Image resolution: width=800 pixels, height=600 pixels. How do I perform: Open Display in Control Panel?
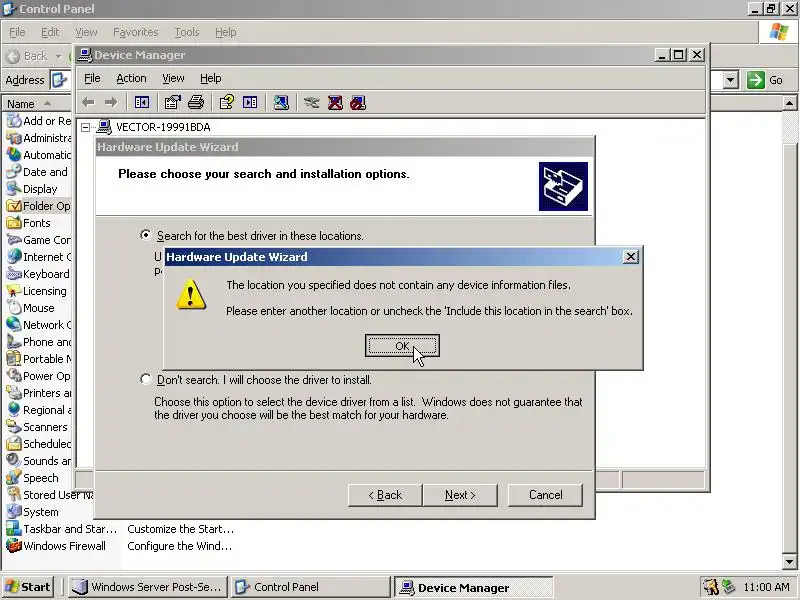(x=32, y=189)
